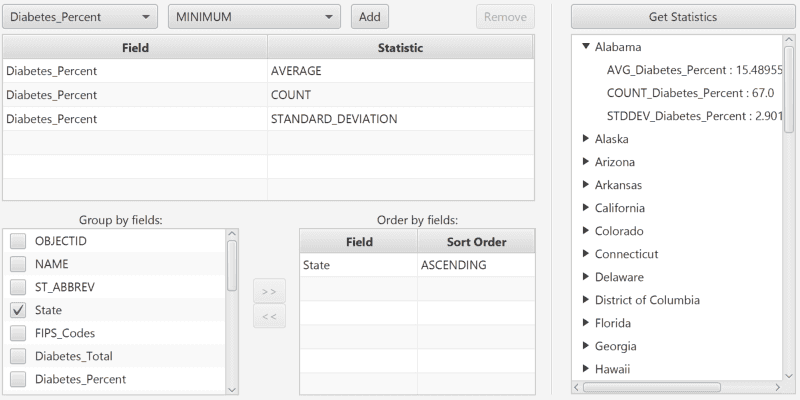Viewport: 800px width, 400px height.
Task: Click the << move-left arrow button
Action: click(x=269, y=317)
